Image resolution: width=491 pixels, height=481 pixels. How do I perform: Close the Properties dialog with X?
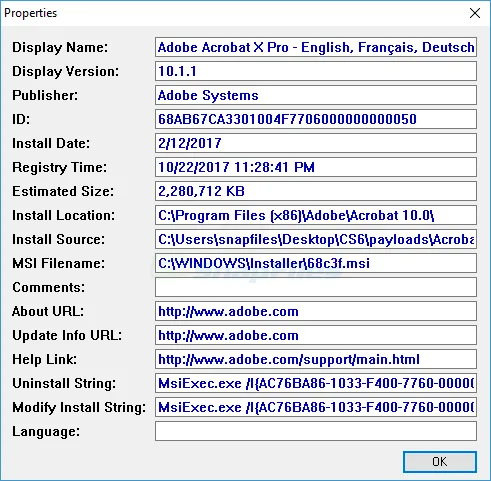pyautogui.click(x=475, y=13)
